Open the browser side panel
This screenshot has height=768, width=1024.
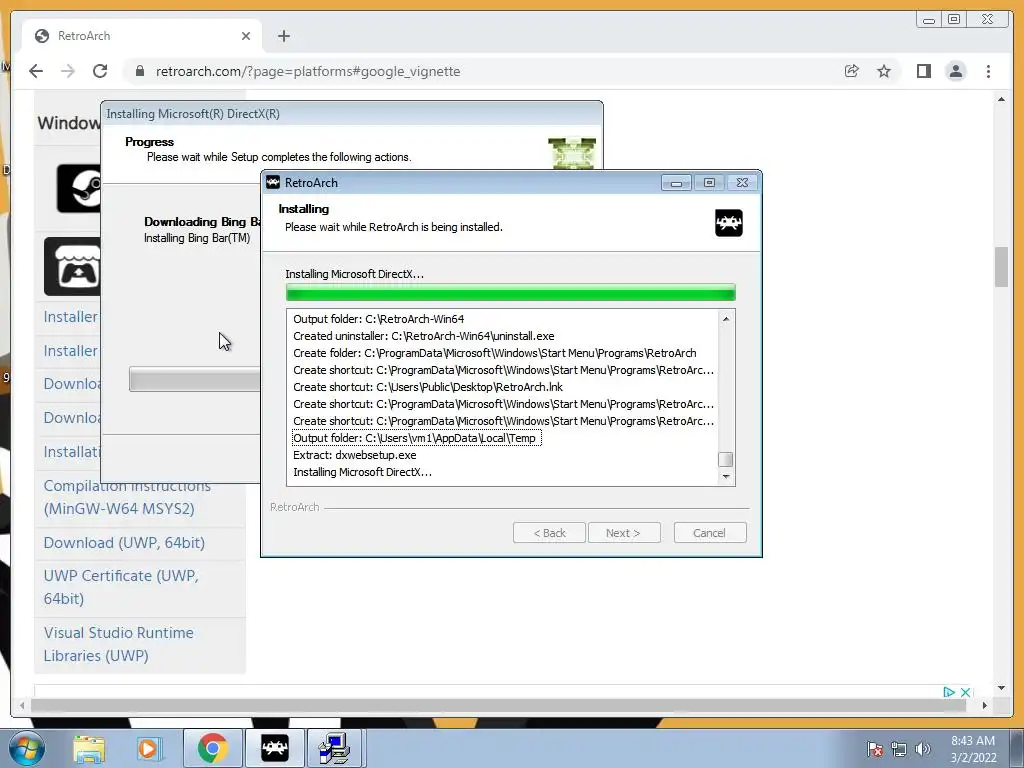[923, 71]
